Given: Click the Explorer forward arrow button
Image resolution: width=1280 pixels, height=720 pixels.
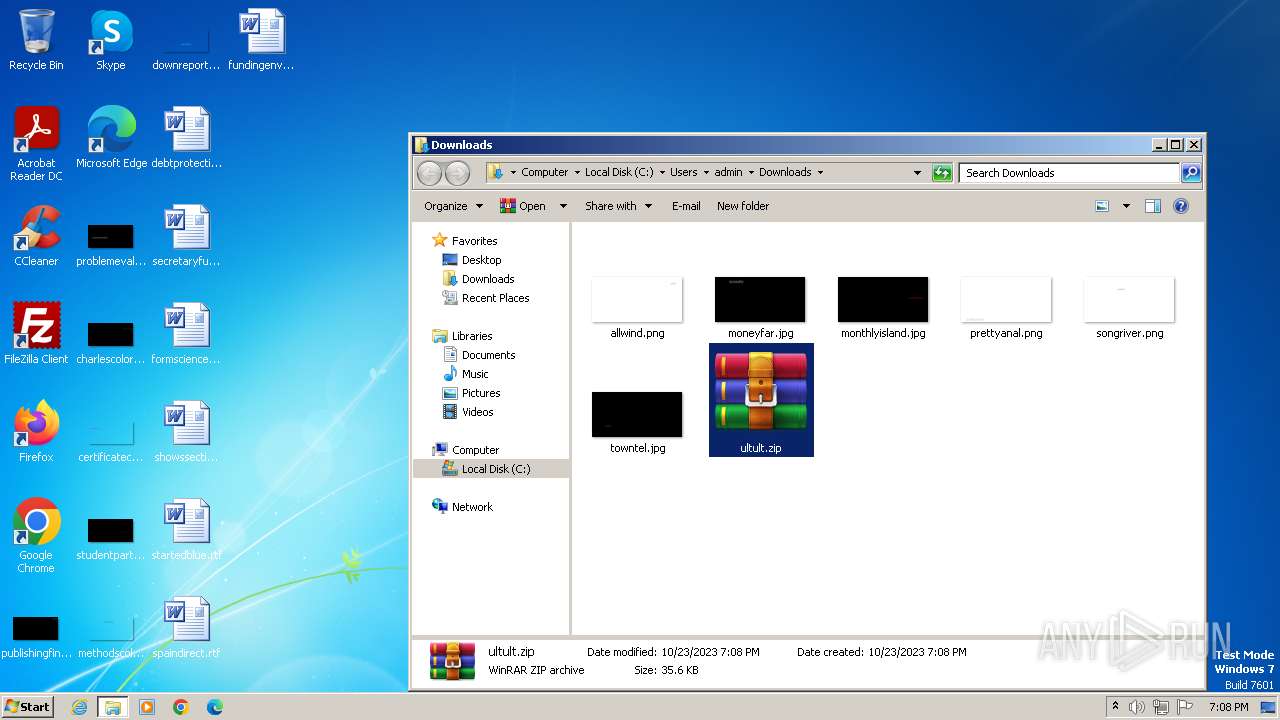Looking at the screenshot, I should point(457,173).
